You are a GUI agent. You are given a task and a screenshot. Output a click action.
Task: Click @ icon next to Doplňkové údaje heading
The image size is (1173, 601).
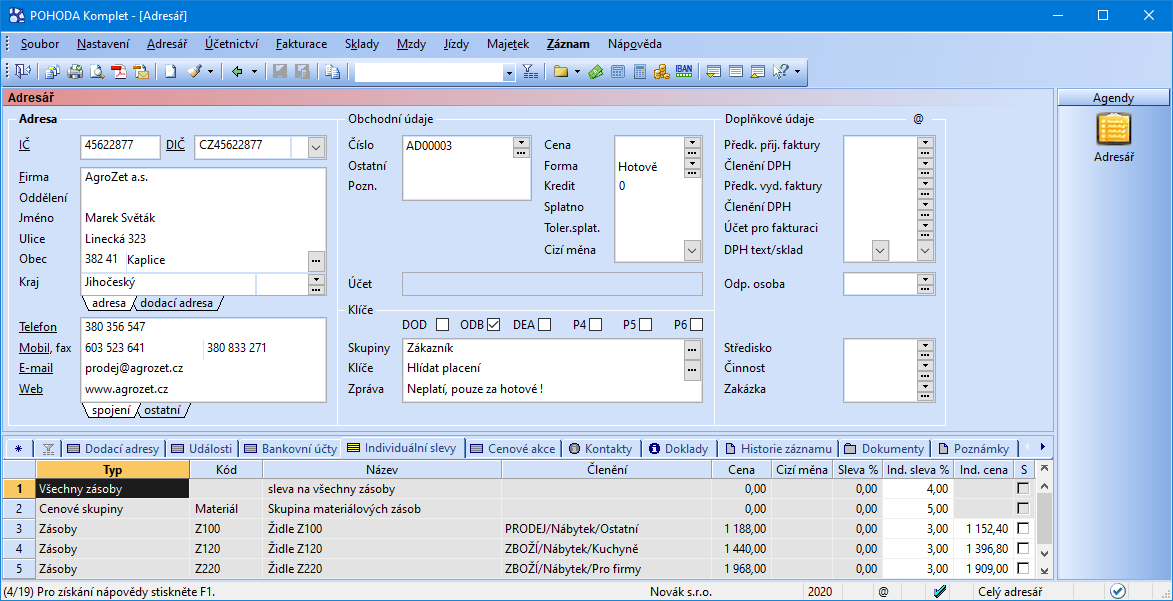919,118
